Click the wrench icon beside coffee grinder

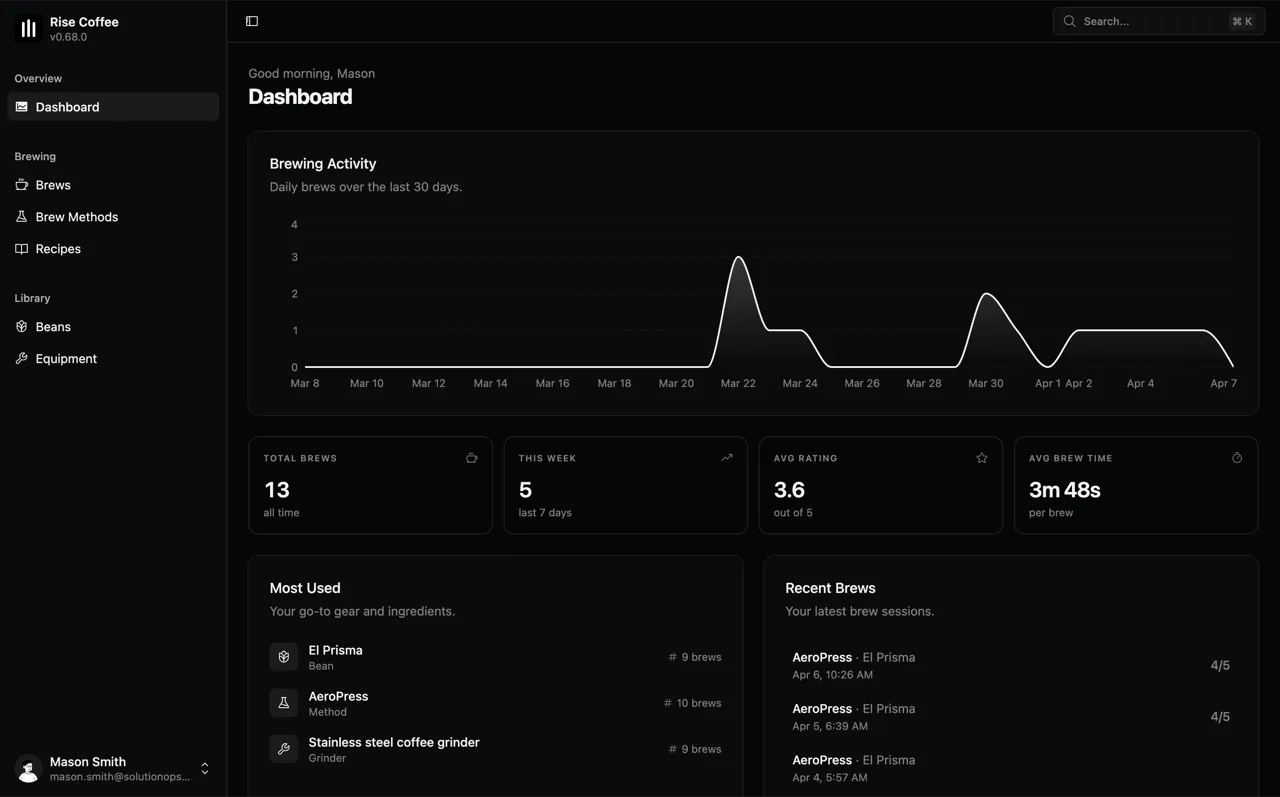click(x=284, y=749)
